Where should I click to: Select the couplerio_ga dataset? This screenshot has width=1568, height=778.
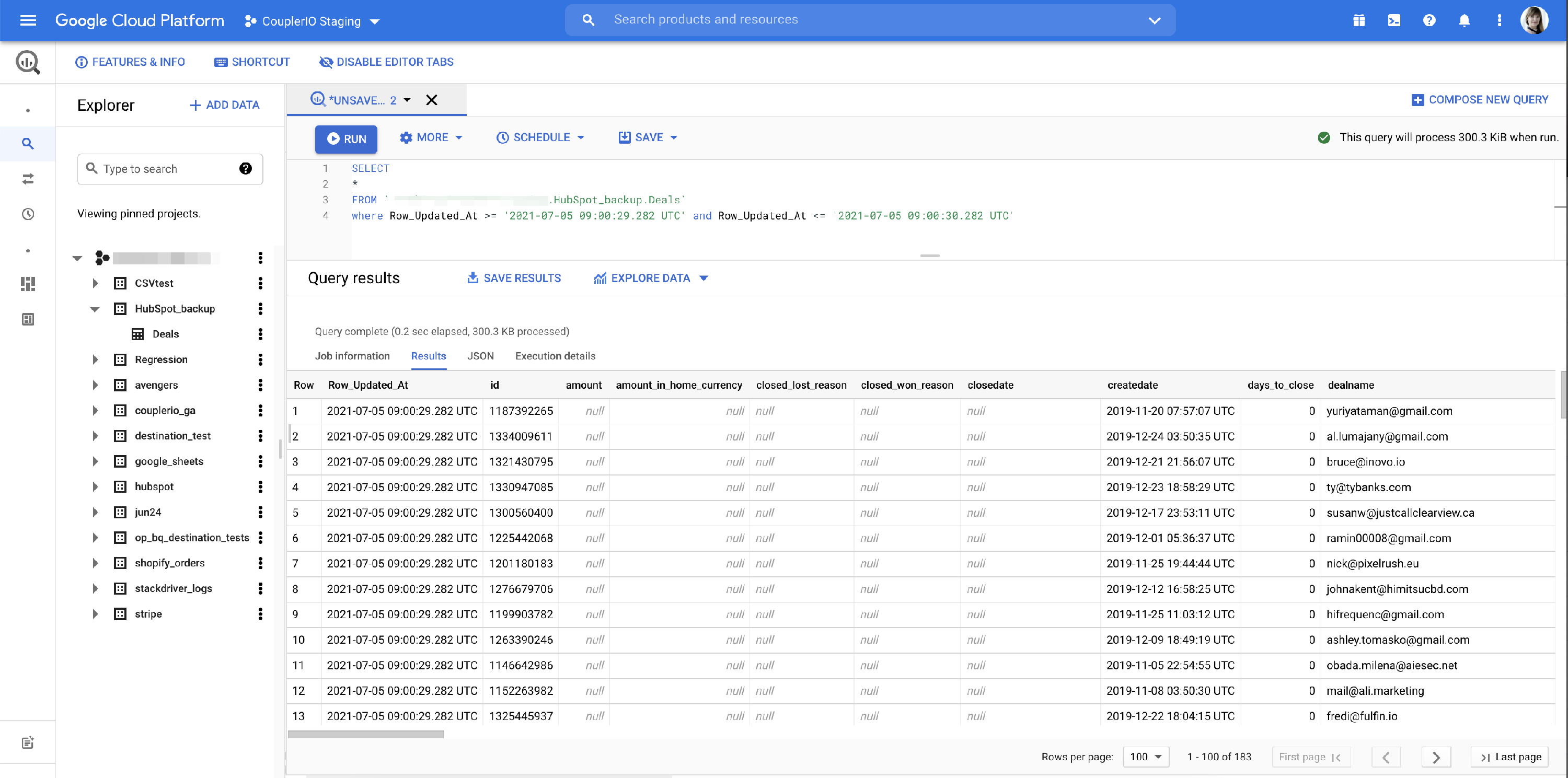point(165,411)
